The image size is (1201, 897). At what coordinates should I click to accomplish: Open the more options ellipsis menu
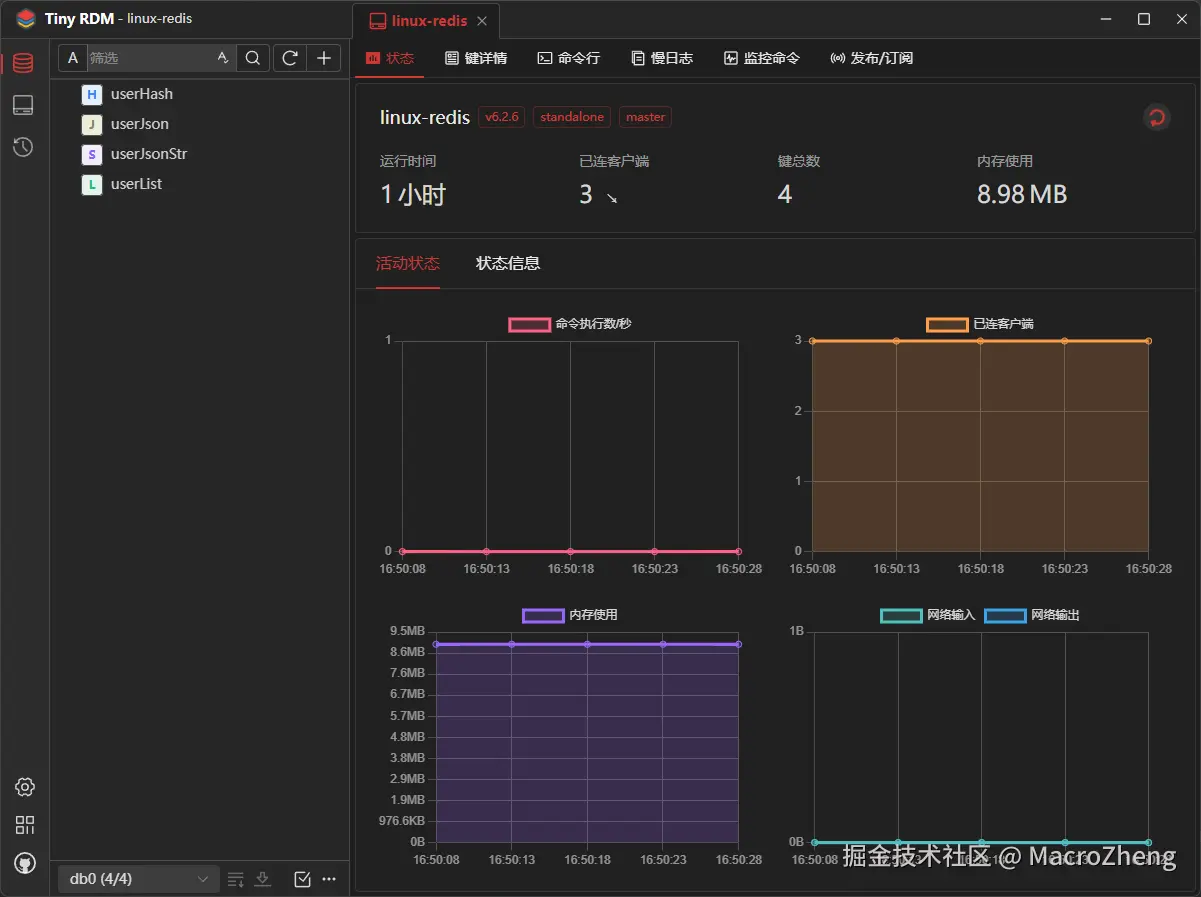click(x=329, y=879)
